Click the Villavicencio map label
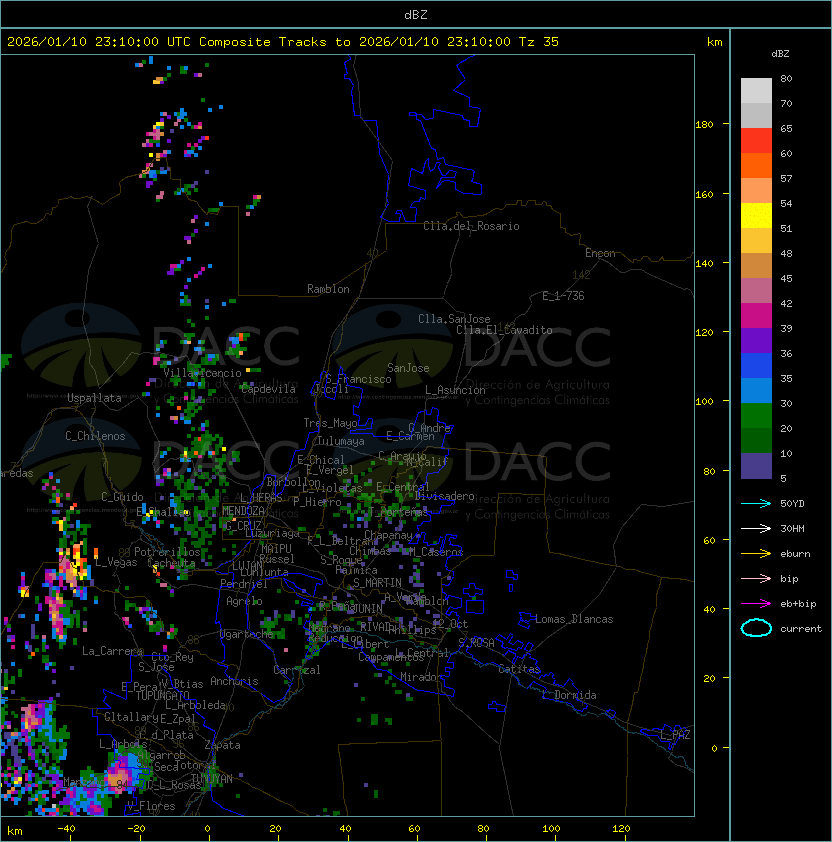 pos(202,373)
